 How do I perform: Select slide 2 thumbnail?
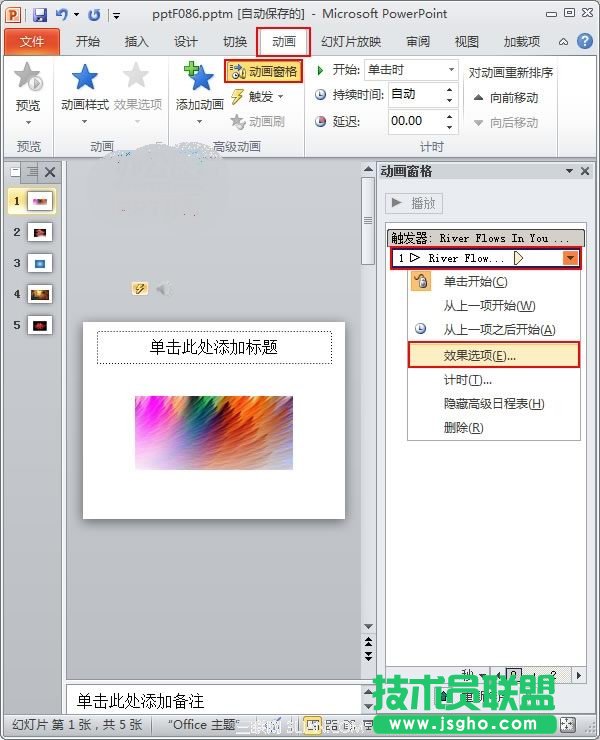(40, 232)
